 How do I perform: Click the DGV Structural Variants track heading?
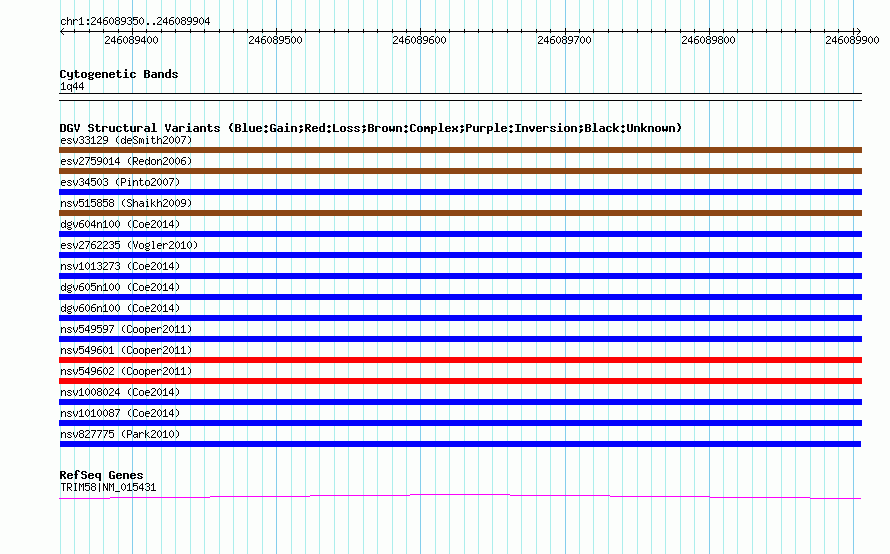point(370,128)
